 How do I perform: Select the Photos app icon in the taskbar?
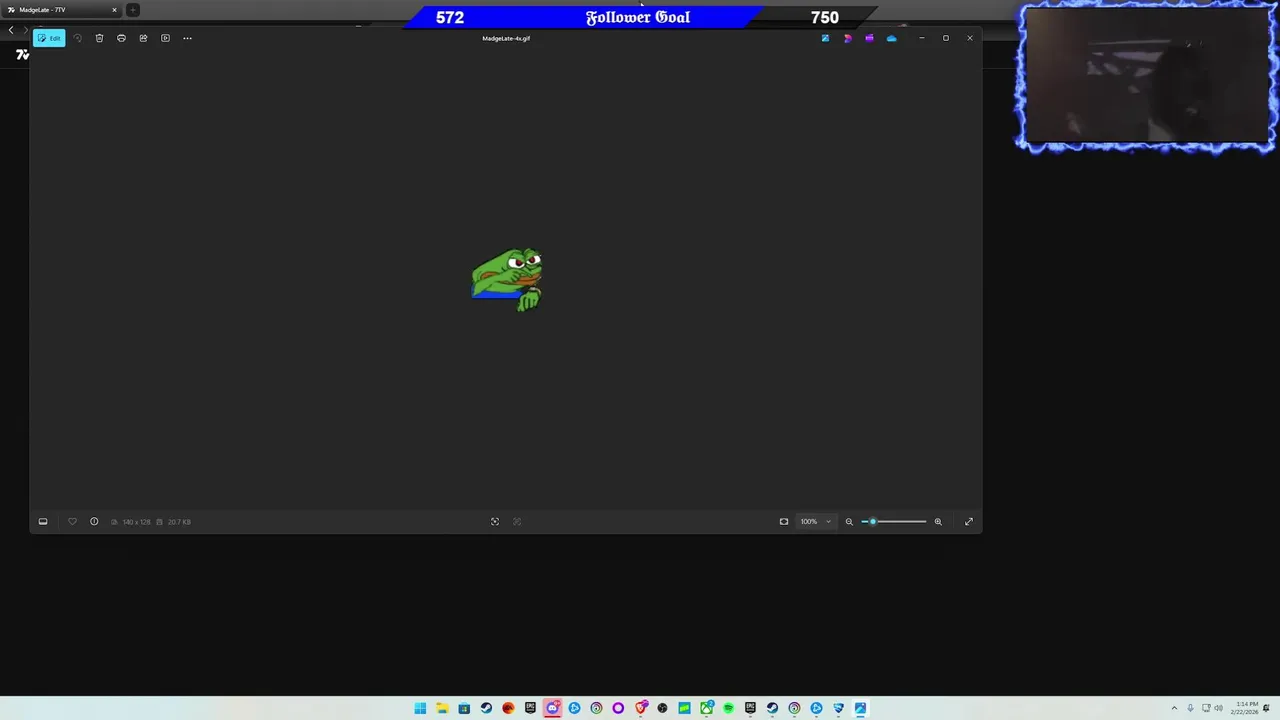pos(860,708)
